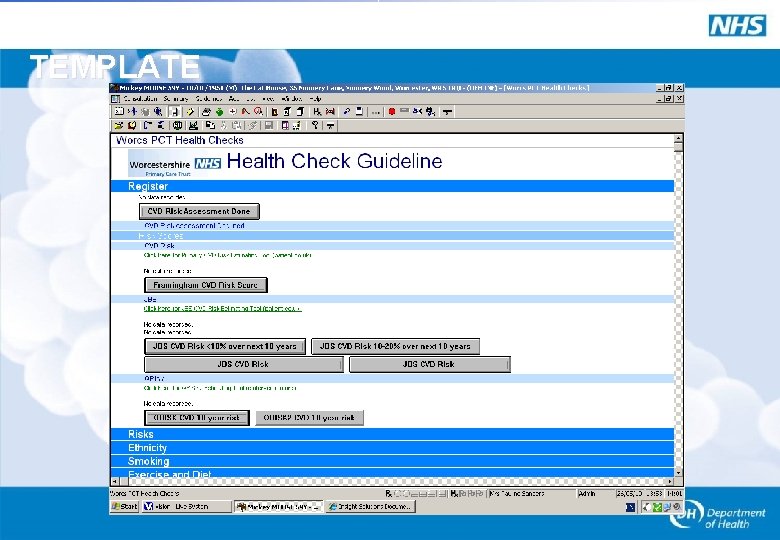This screenshot has height=540, width=780.
Task: Switch to the Vision Live System taskbar item
Action: click(x=187, y=507)
